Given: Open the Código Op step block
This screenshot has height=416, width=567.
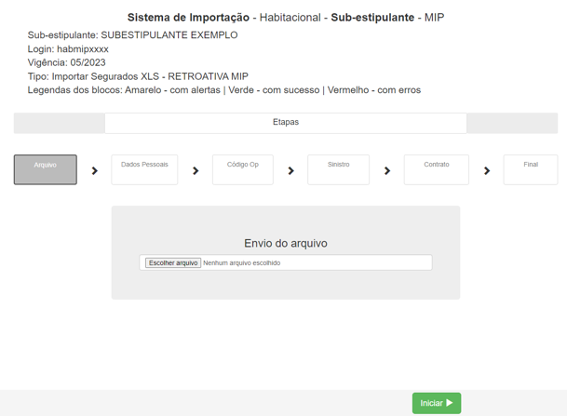Looking at the screenshot, I should tap(243, 170).
